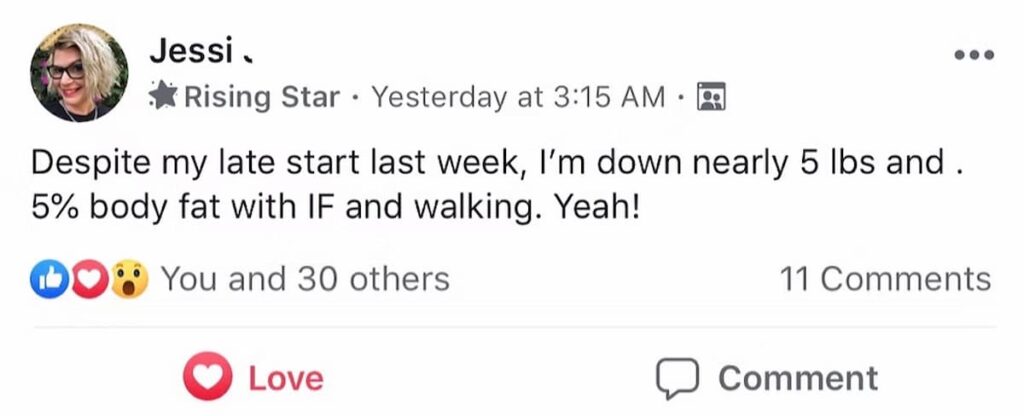
Task: View who reacted: You and 30 others
Action: click(304, 279)
